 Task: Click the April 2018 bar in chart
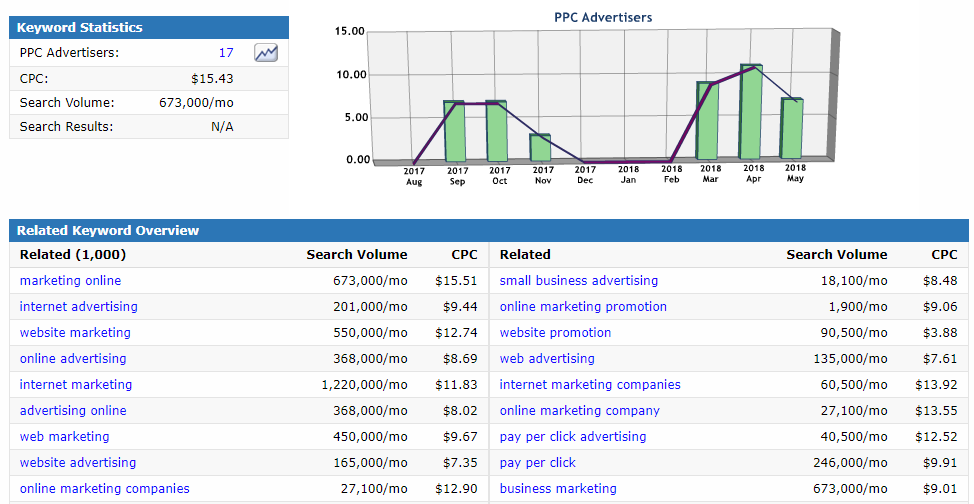coord(750,112)
